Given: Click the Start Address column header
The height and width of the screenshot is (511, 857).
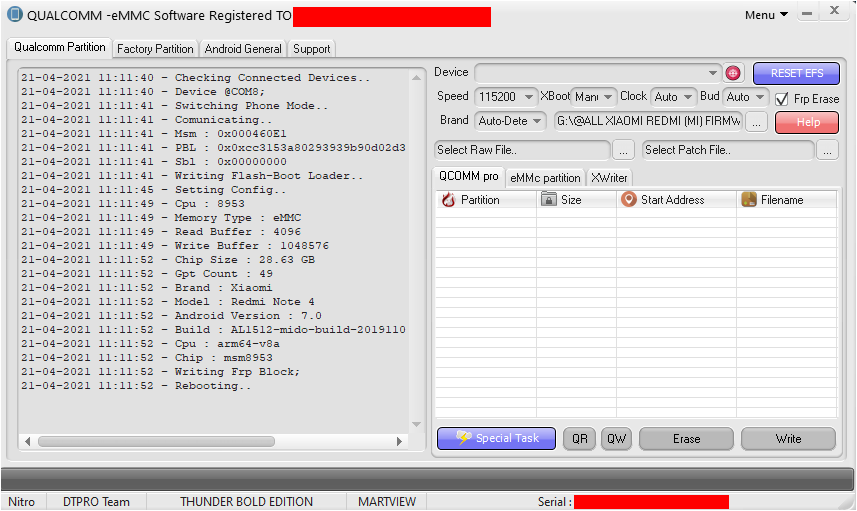Looking at the screenshot, I should [x=677, y=199].
